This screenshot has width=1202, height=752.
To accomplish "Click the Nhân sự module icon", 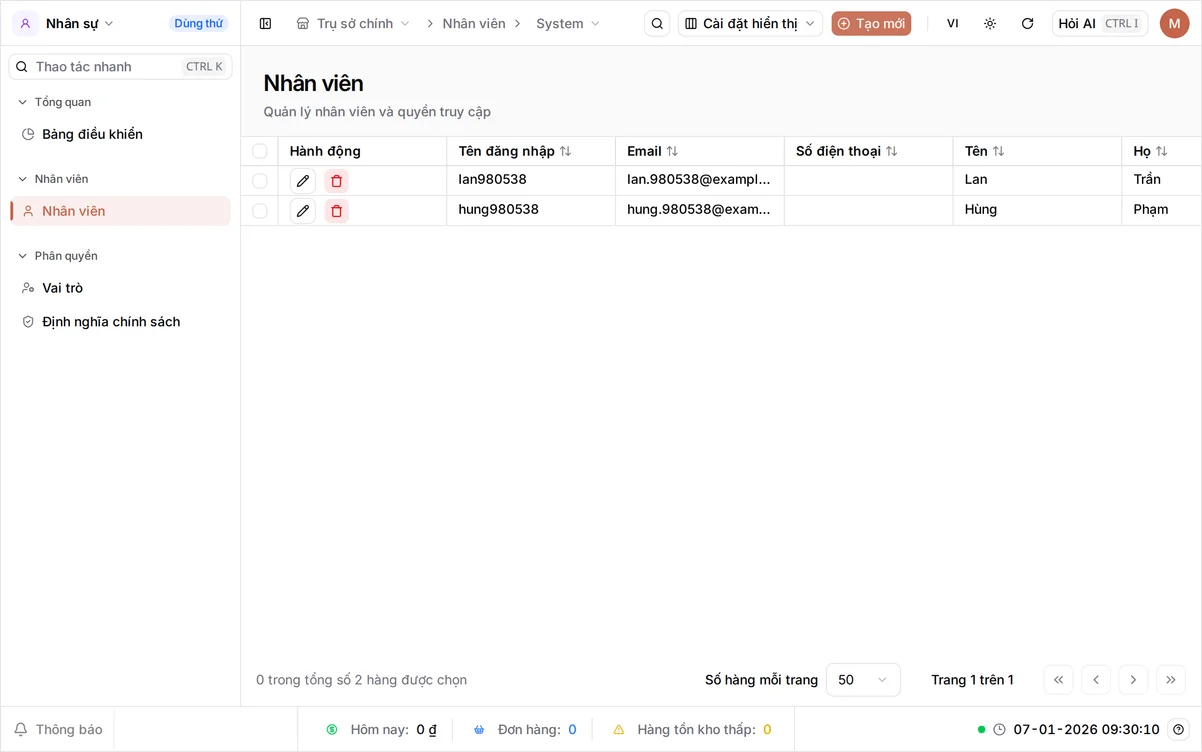I will click(26, 23).
